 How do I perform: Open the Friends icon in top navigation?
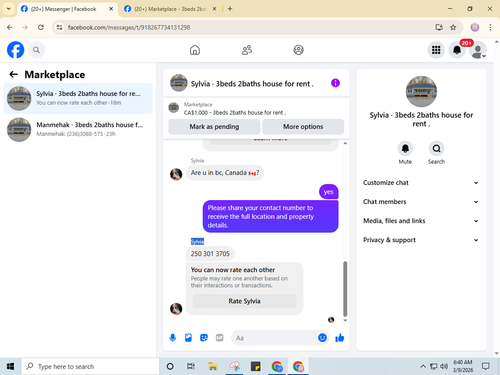[x=247, y=50]
